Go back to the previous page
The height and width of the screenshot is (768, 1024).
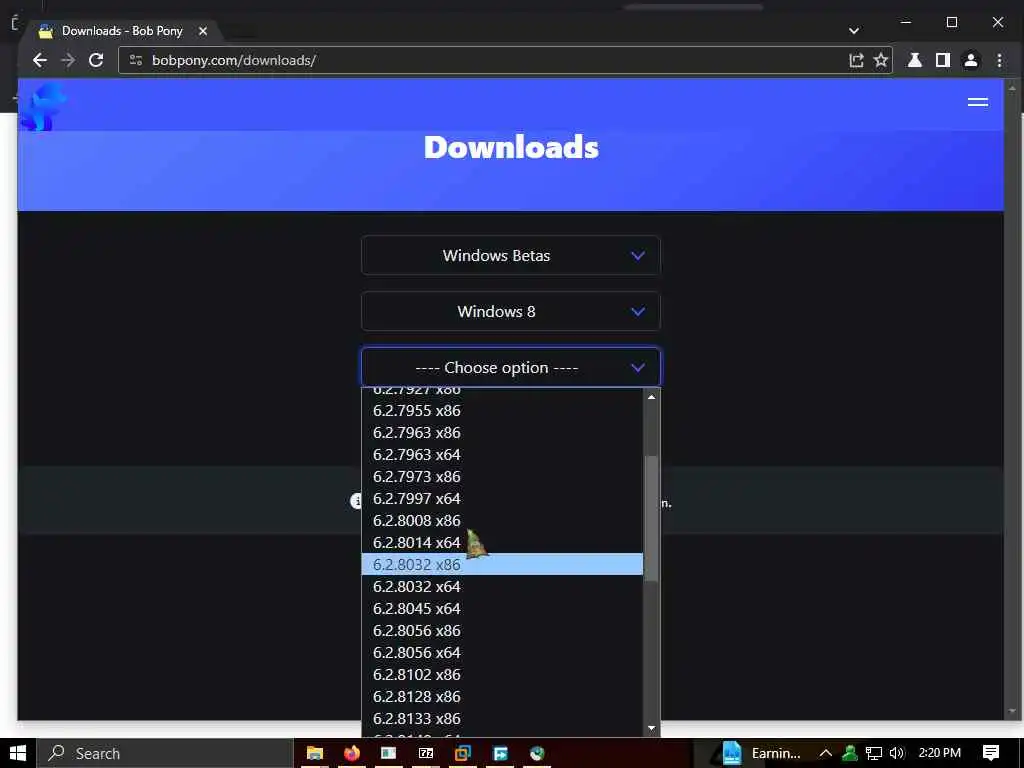(x=40, y=60)
